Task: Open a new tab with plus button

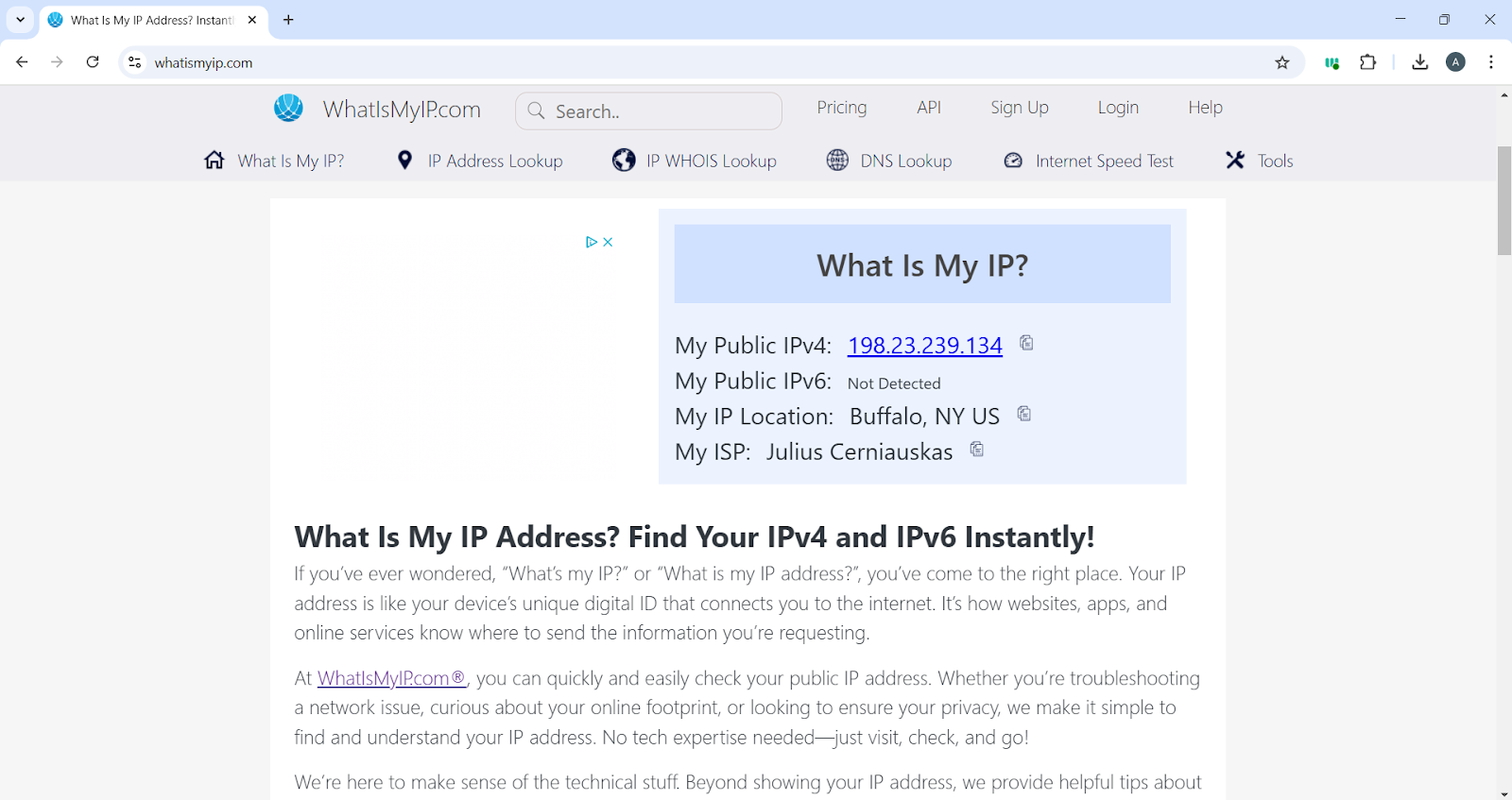Action: (x=288, y=20)
